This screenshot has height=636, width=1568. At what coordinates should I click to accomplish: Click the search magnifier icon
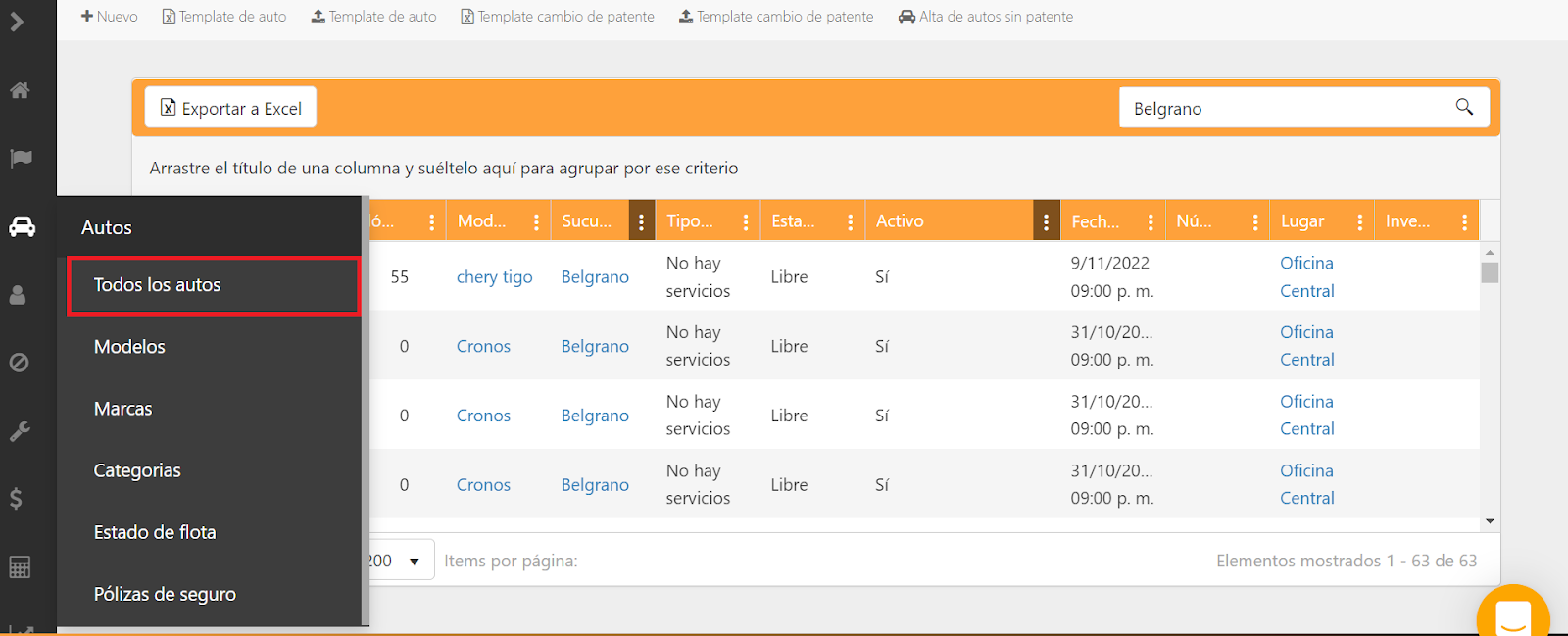click(x=1464, y=108)
